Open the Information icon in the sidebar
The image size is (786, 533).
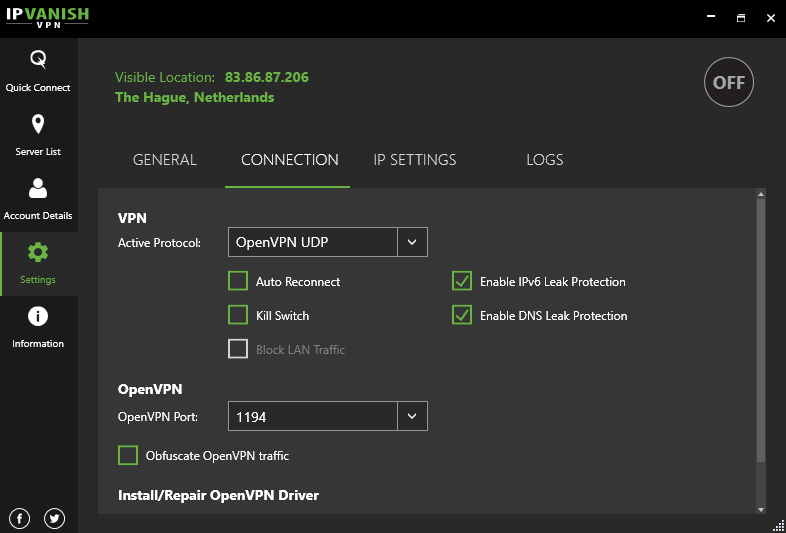(x=38, y=316)
